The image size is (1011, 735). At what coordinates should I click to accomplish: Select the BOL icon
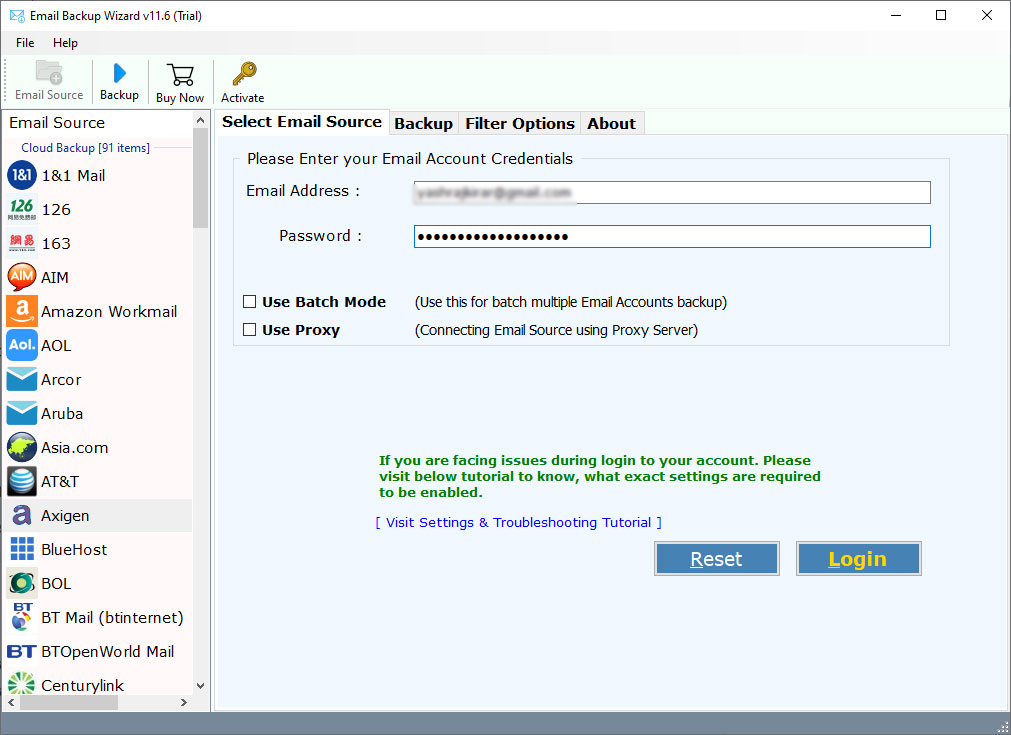coord(22,583)
